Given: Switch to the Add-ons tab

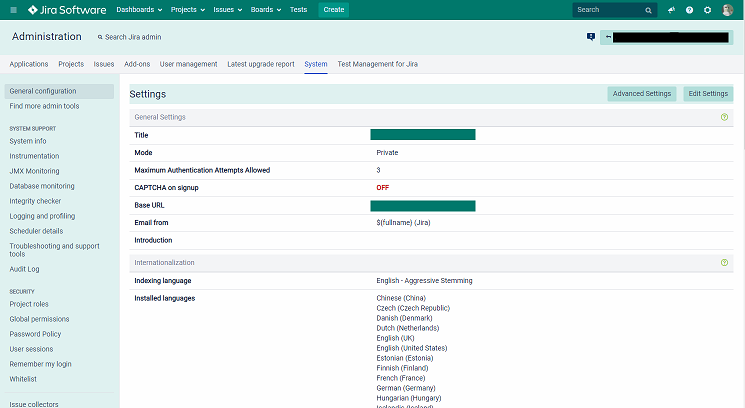Looking at the screenshot, I should click(137, 64).
